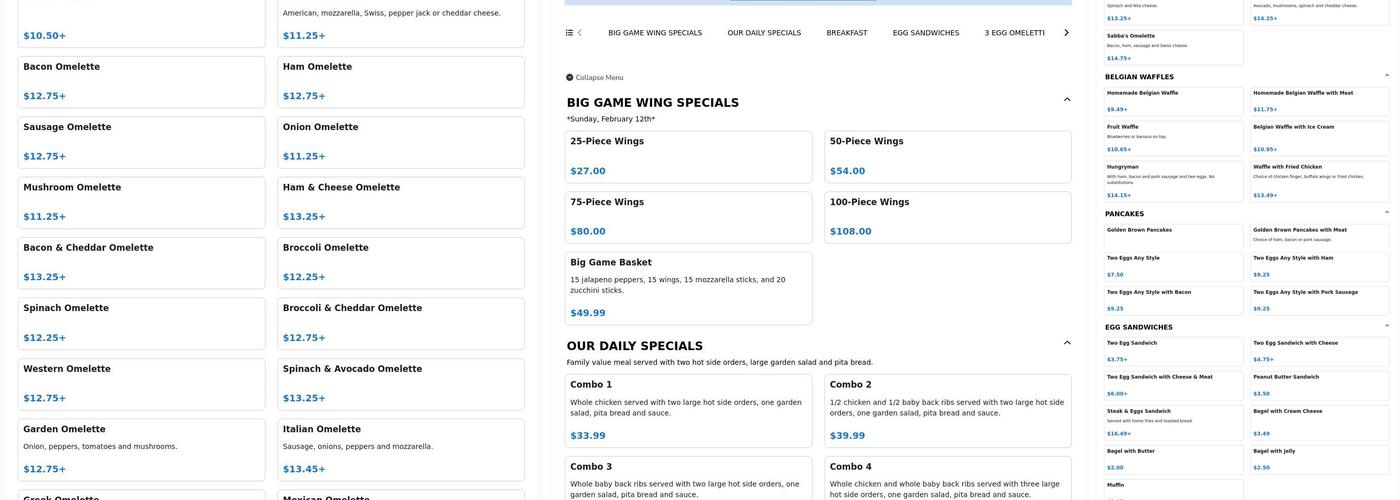The image size is (1400, 500).
Task: Collapse the Egg Sandwiches section in the right panel
Action: pyautogui.click(x=1386, y=326)
